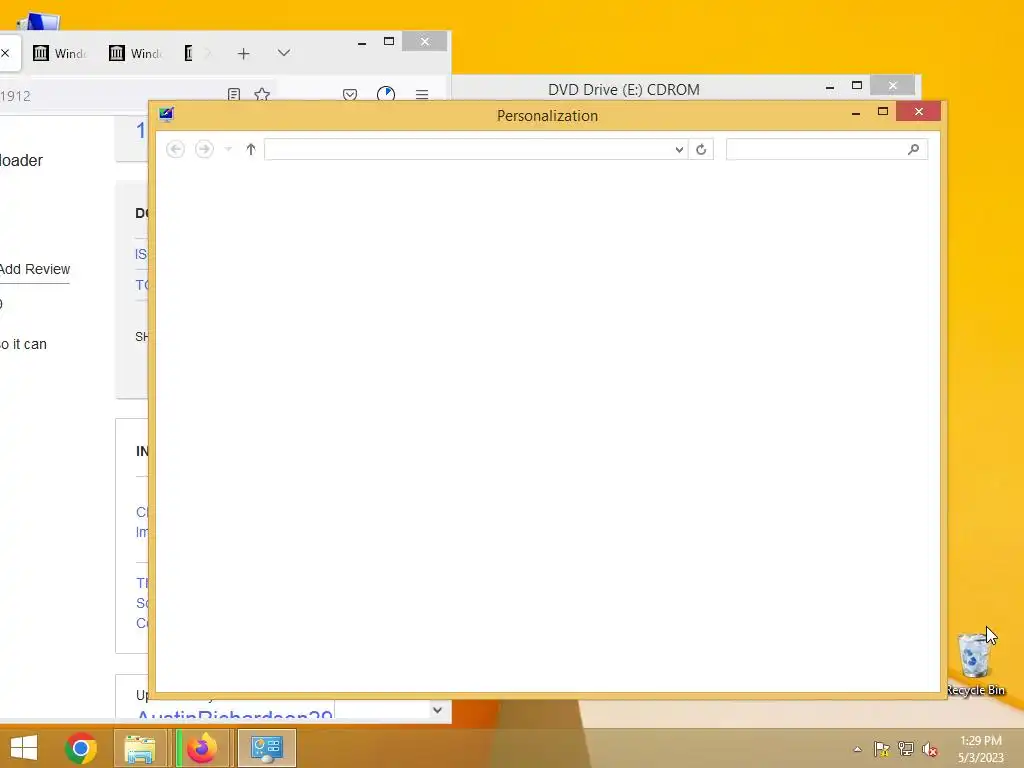This screenshot has height=768, width=1024.
Task: Open network status tray icon
Action: (906, 749)
